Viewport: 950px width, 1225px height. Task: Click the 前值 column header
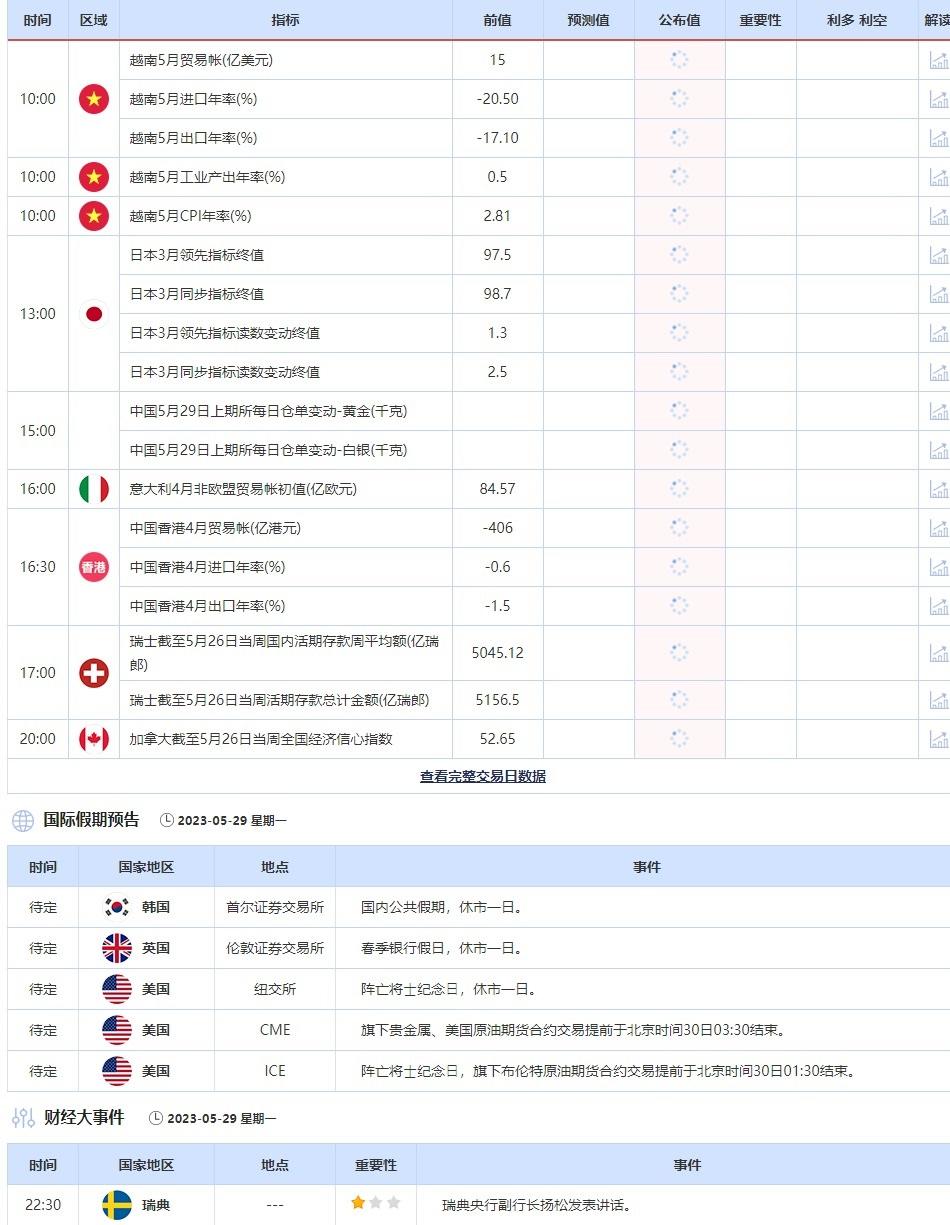(x=496, y=20)
